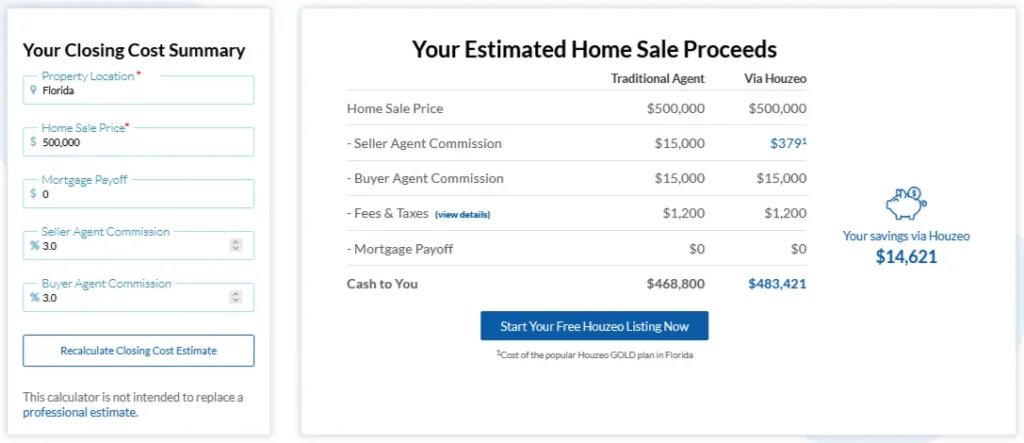The width and height of the screenshot is (1024, 443).
Task: Open the professional estimate link
Action: [x=80, y=412]
